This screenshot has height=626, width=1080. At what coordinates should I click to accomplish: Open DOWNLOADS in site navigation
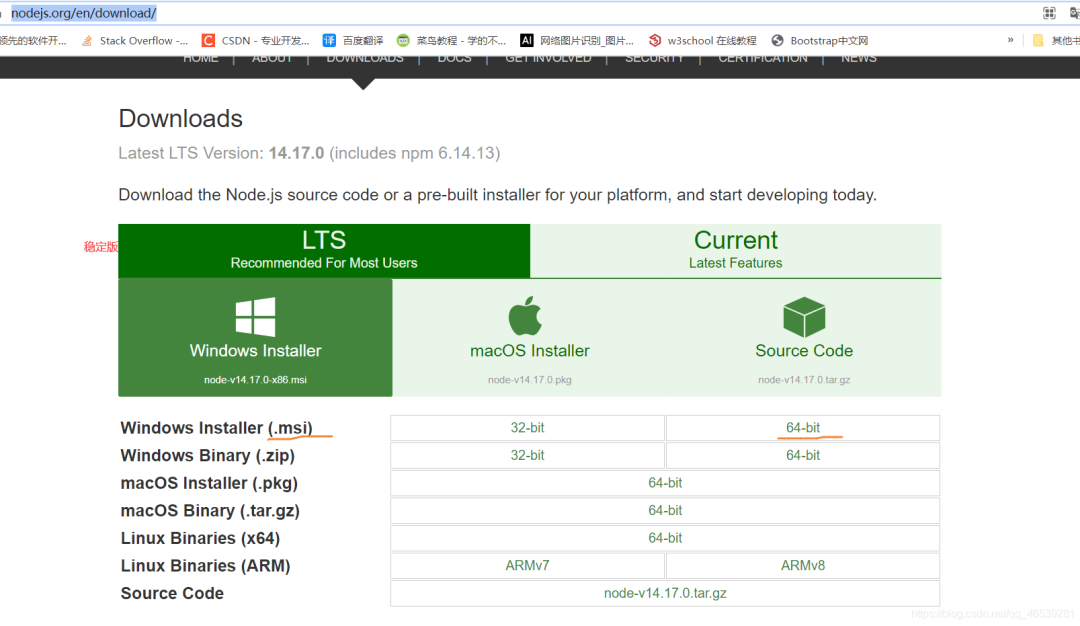click(365, 59)
